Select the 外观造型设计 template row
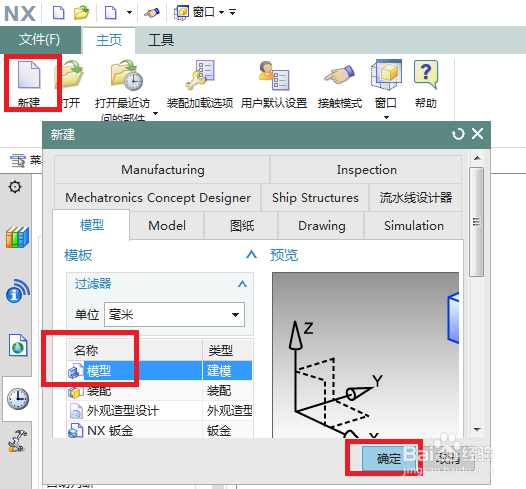 (x=160, y=411)
